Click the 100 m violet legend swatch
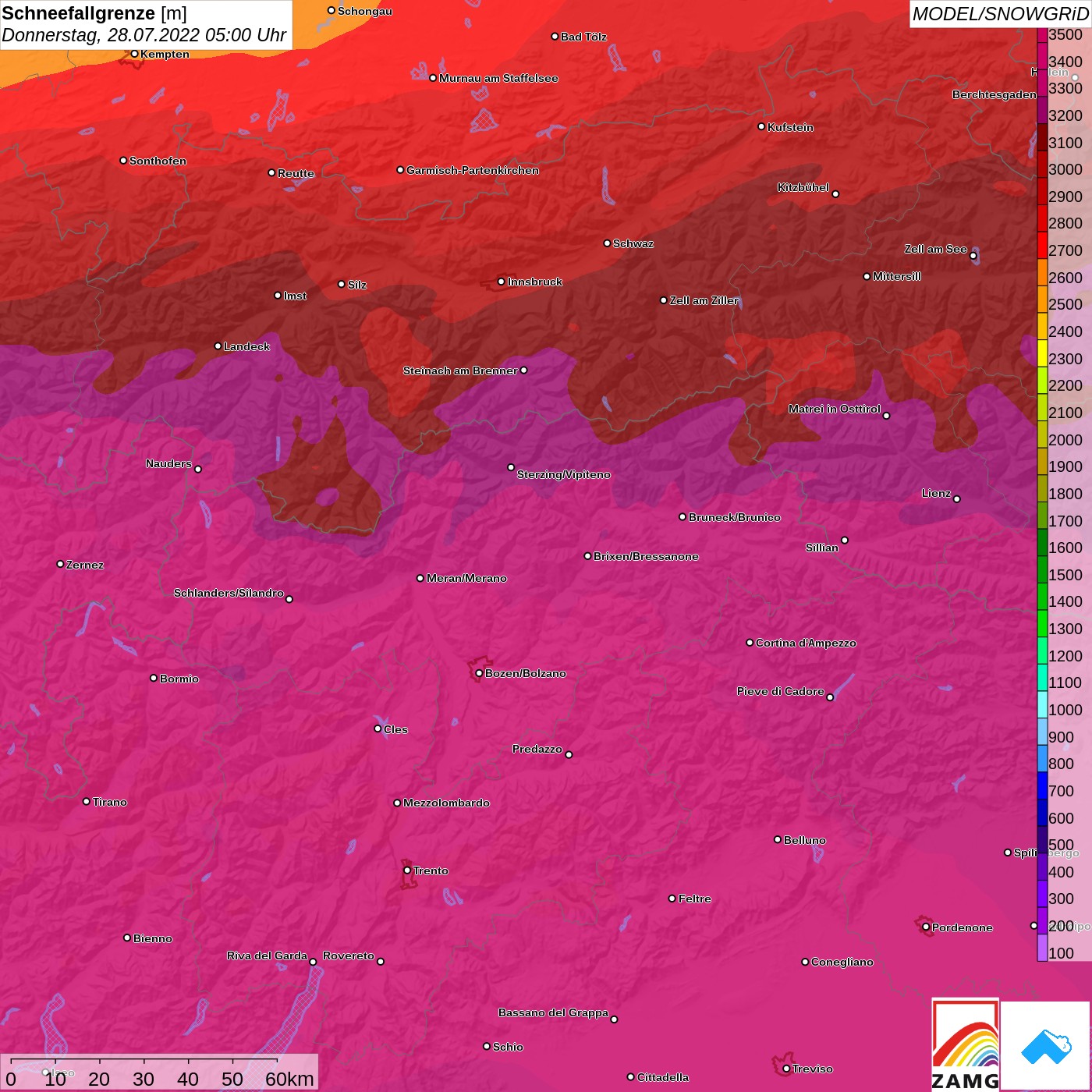 pyautogui.click(x=1042, y=948)
